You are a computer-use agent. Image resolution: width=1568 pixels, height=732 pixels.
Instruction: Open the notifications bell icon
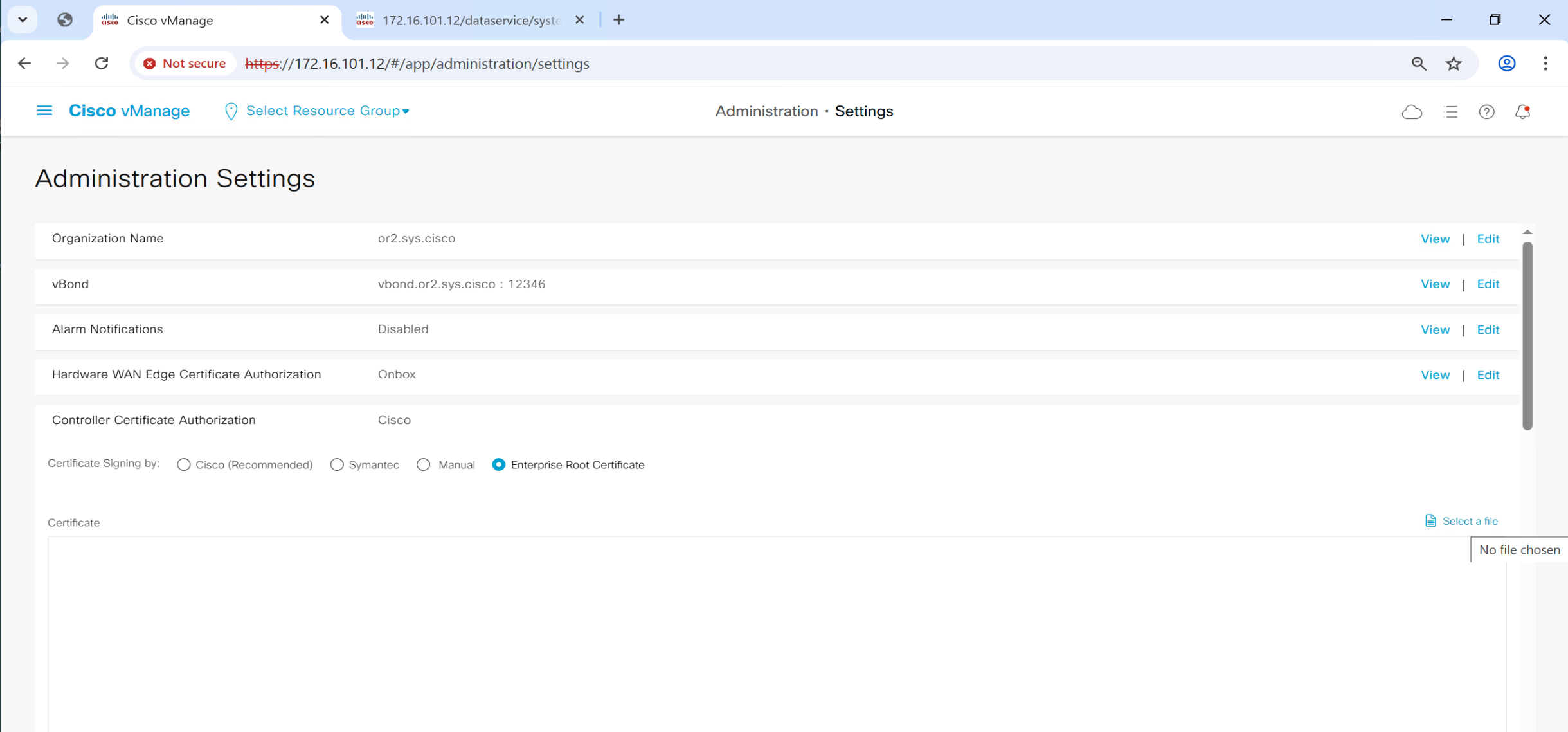click(x=1522, y=112)
